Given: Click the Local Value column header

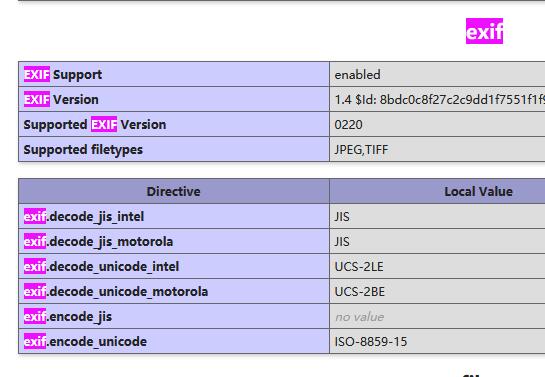Looking at the screenshot, I should pyautogui.click(x=478, y=191).
